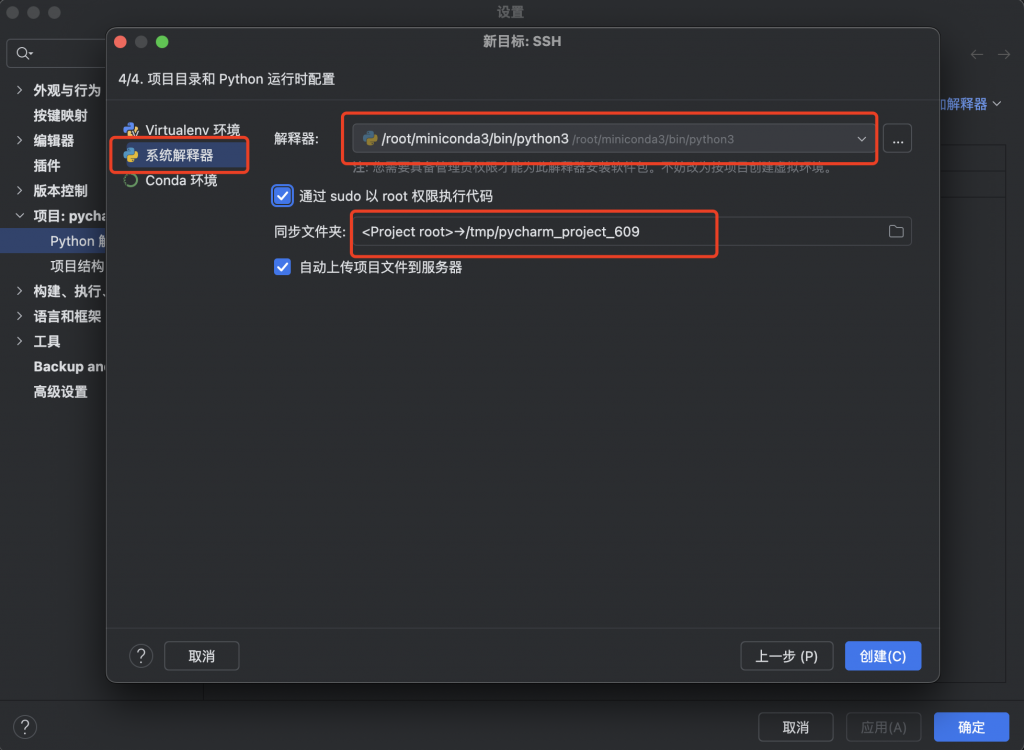Screen dimensions: 1024x750
Task: Expand 构建、执行 section
Action: coord(20,291)
